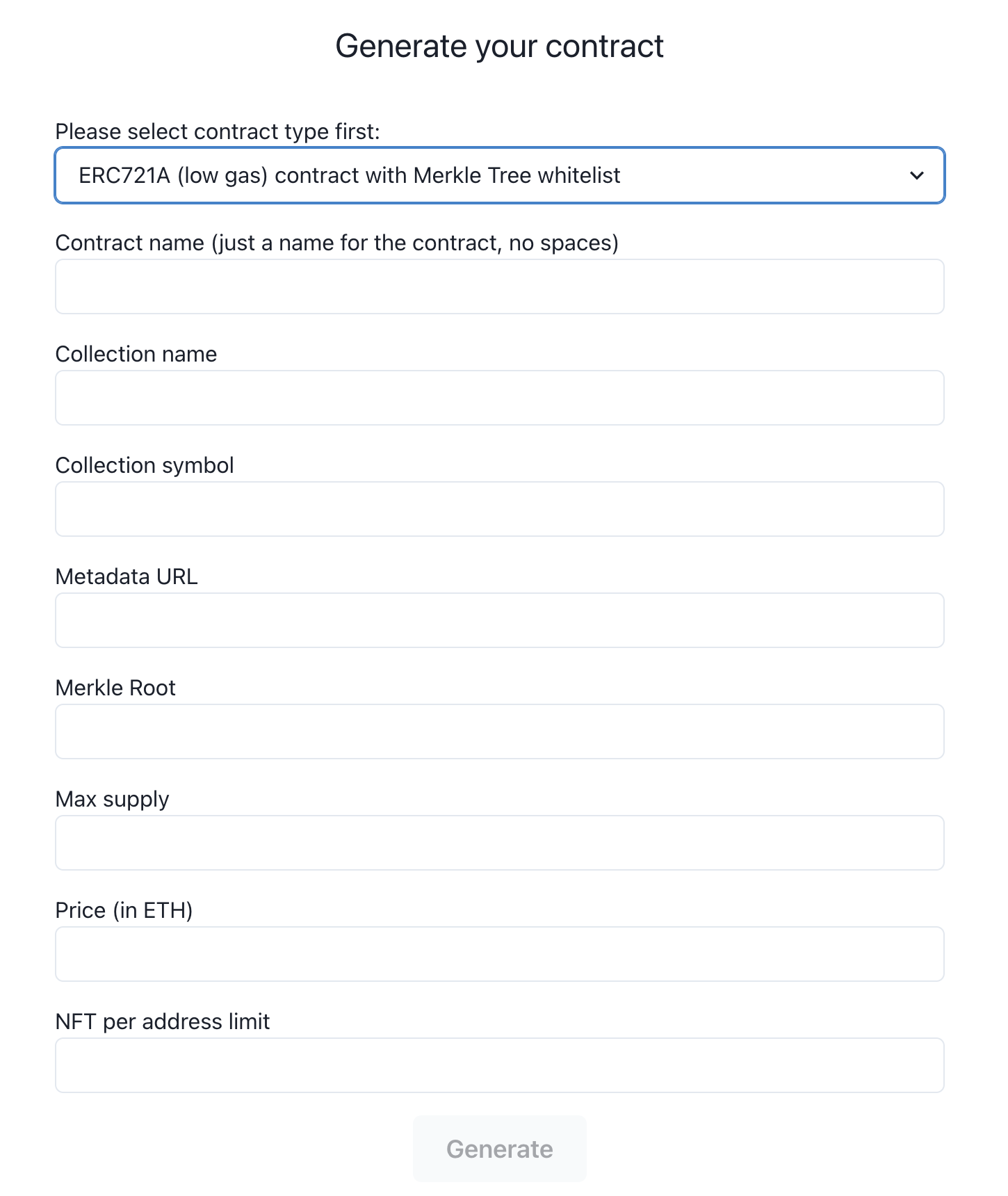Click the Collection name label

[x=136, y=354]
